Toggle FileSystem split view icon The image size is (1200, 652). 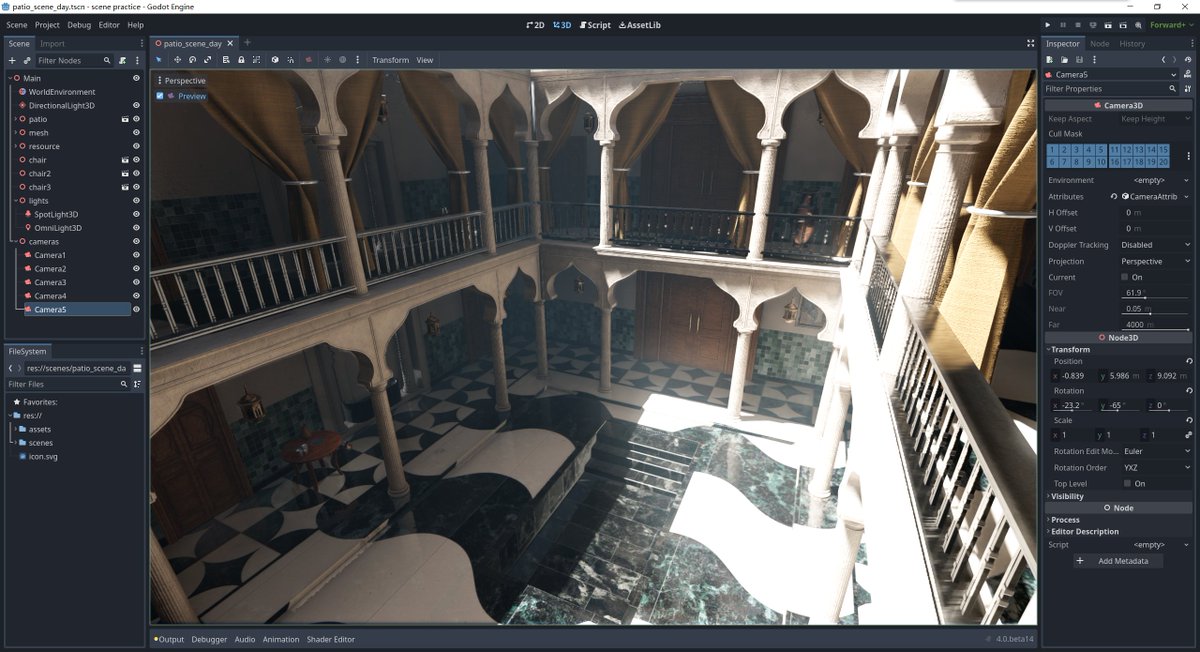click(x=137, y=368)
